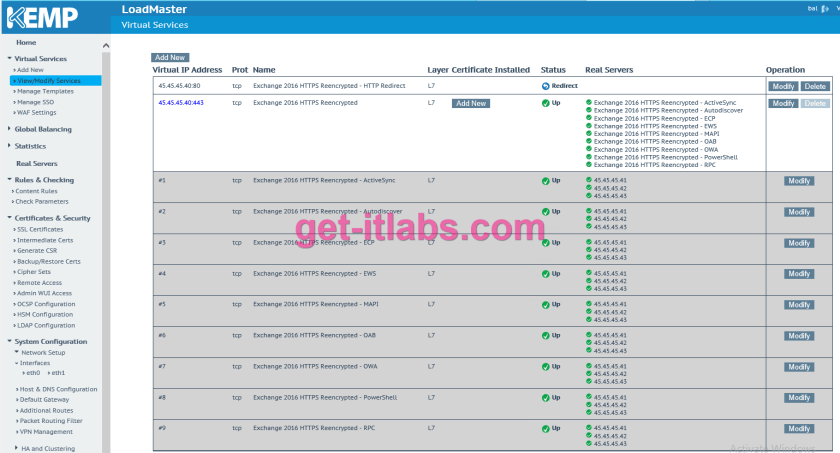This screenshot has height=453, width=840.
Task: Open Manage SSO page
Action: click(35, 102)
